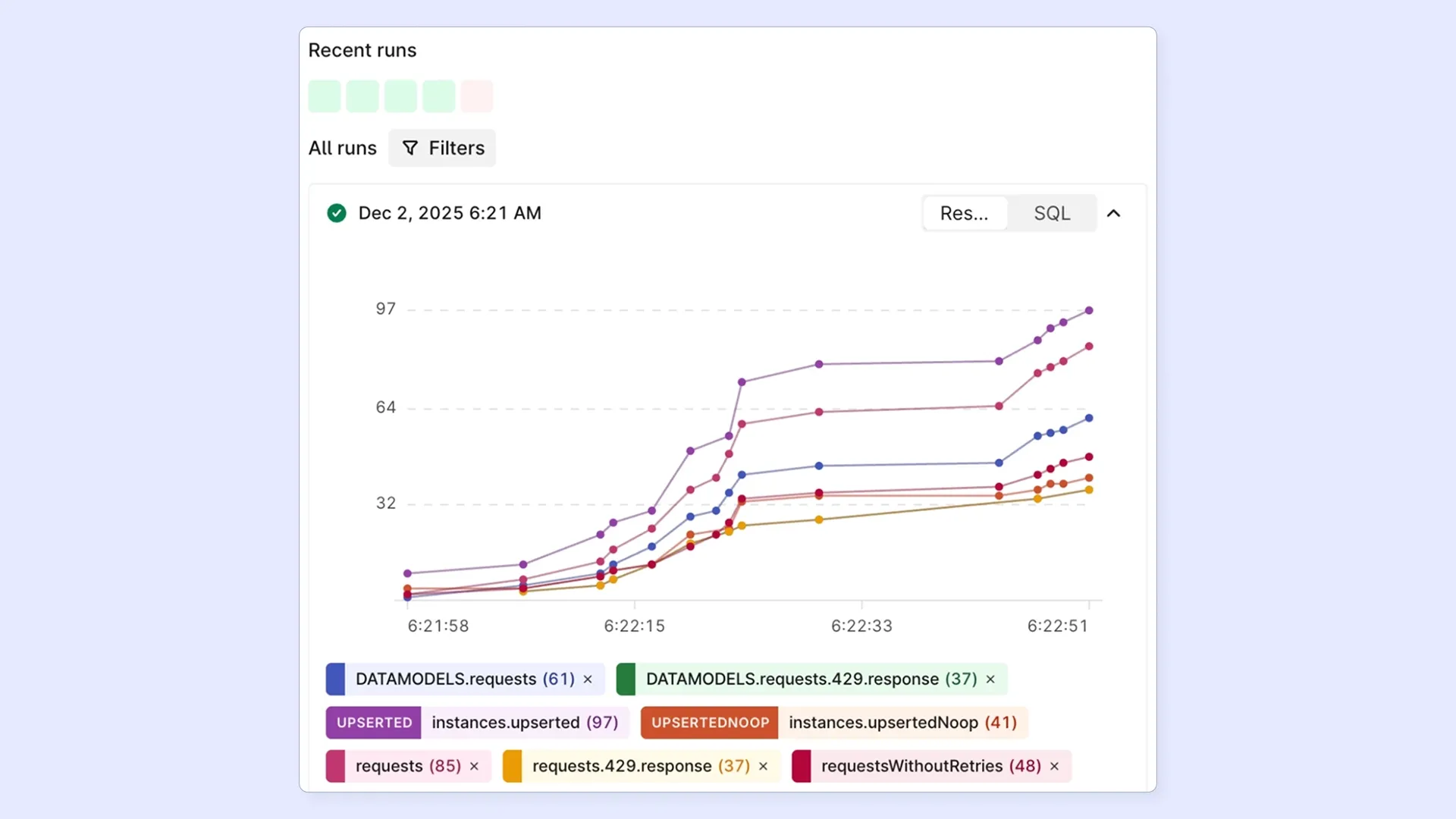Click the orange UPSERTEDNOOP badge
This screenshot has width=1456, height=819.
click(x=710, y=723)
